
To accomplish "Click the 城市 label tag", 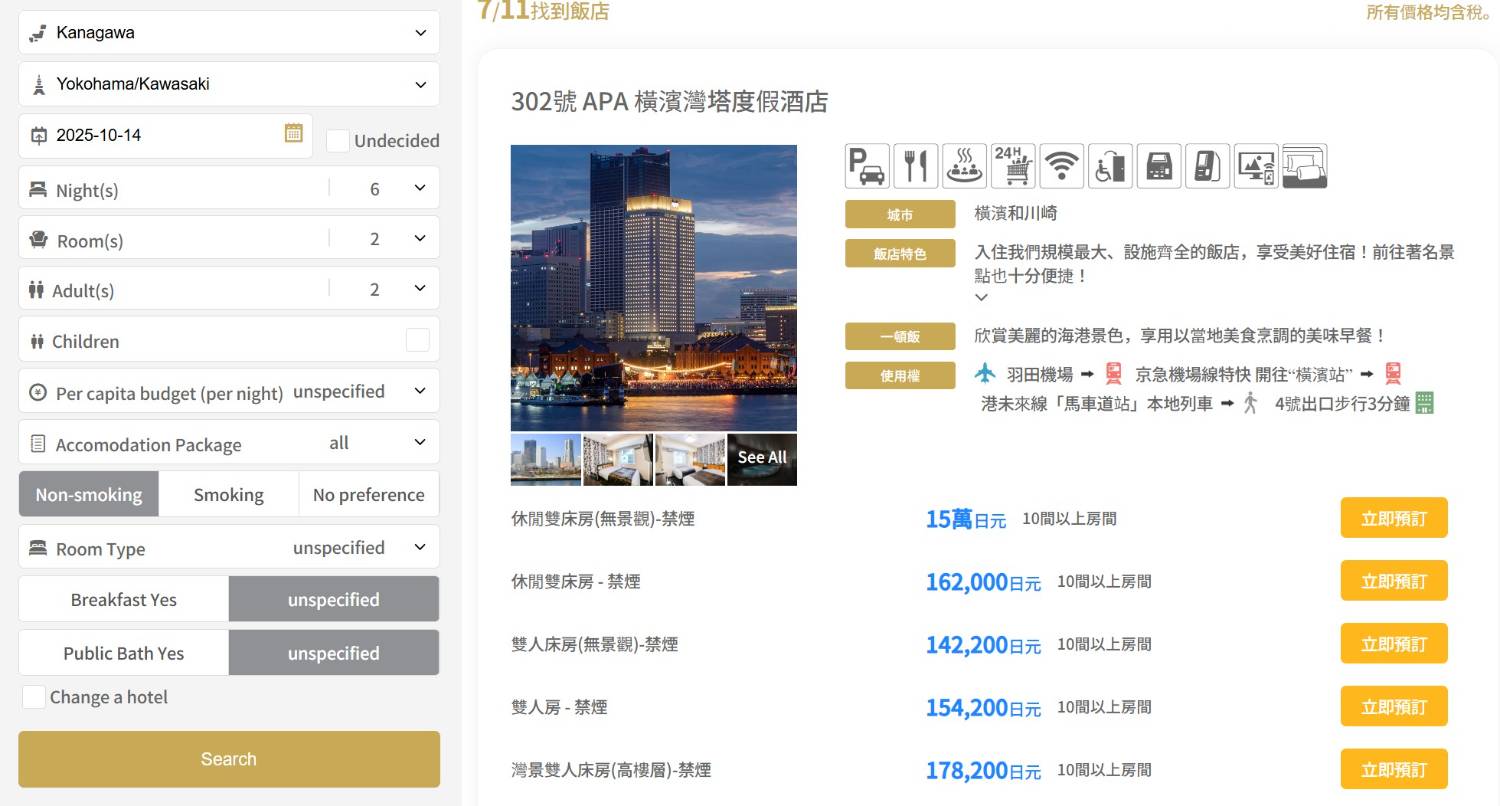I will pyautogui.click(x=900, y=215).
